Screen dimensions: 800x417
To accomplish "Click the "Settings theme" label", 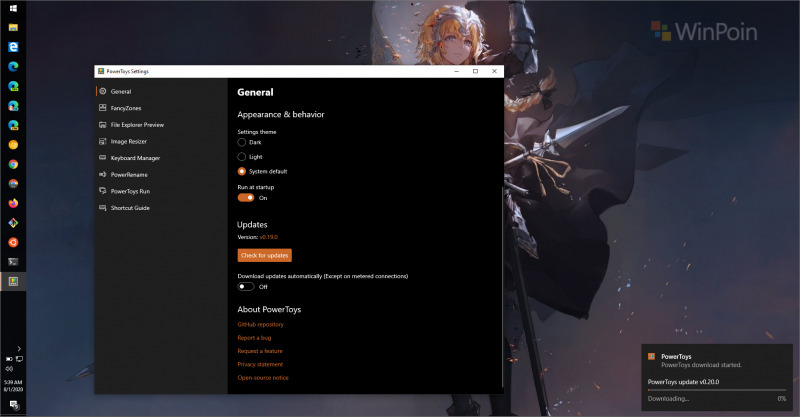I will pos(257,132).
